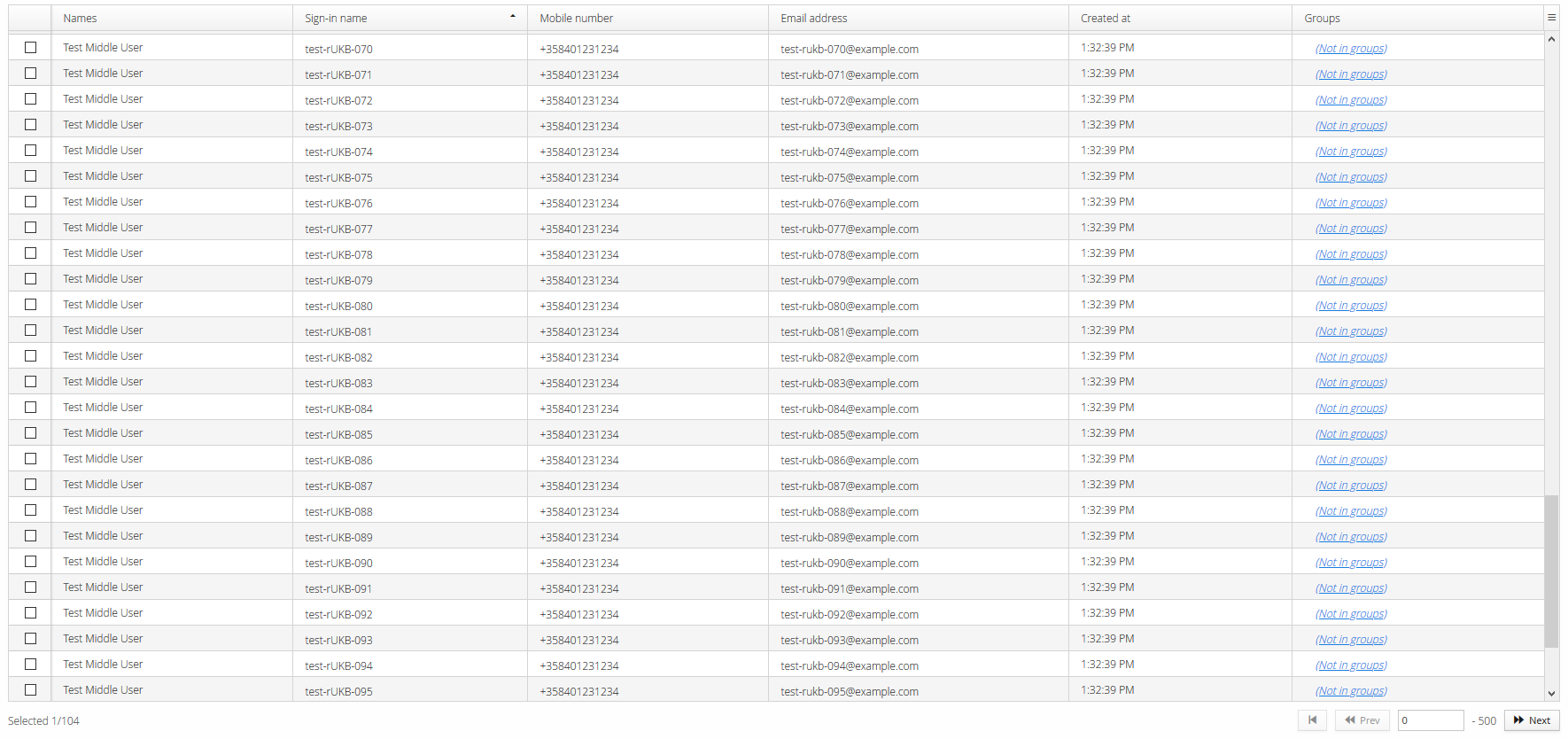Tick the checkbox for test-rUKB-080 row
This screenshot has width=1568, height=739.
tap(31, 305)
